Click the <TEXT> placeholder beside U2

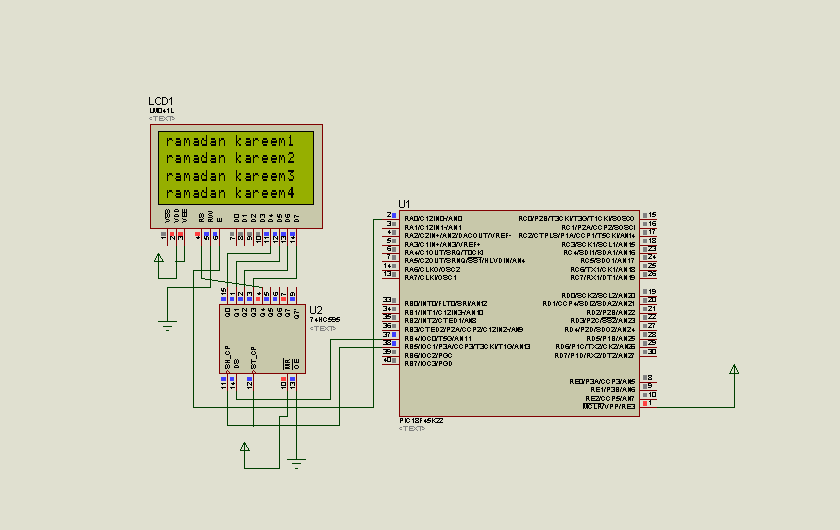coord(322,329)
